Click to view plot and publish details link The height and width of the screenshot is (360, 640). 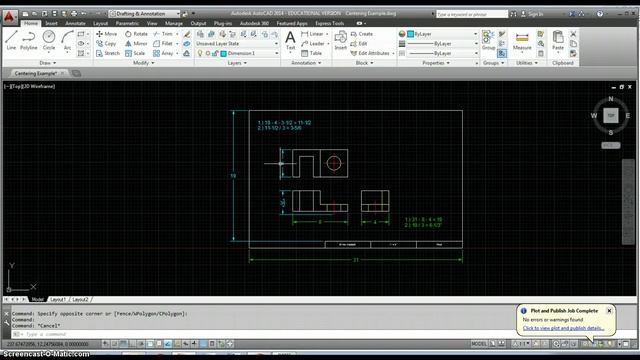tap(563, 328)
